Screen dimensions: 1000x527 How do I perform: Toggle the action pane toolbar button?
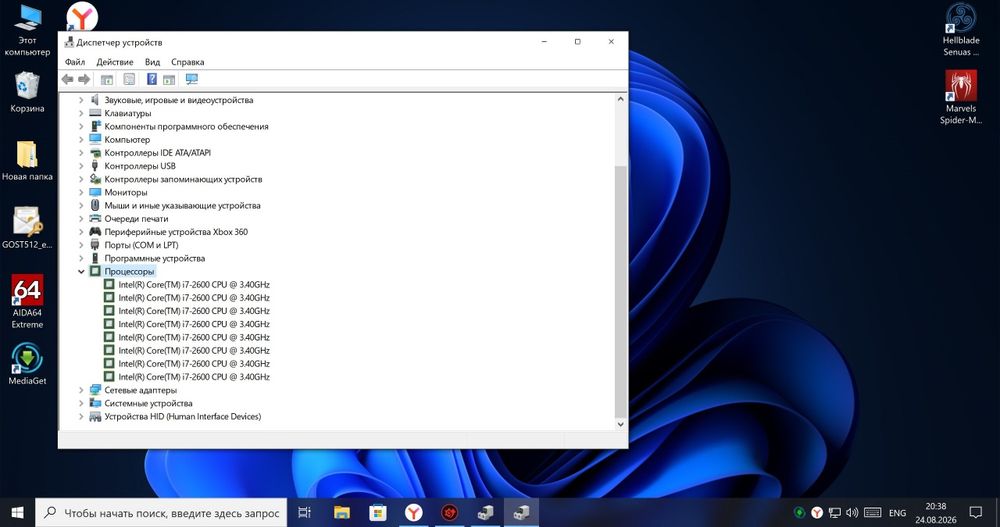pos(169,79)
